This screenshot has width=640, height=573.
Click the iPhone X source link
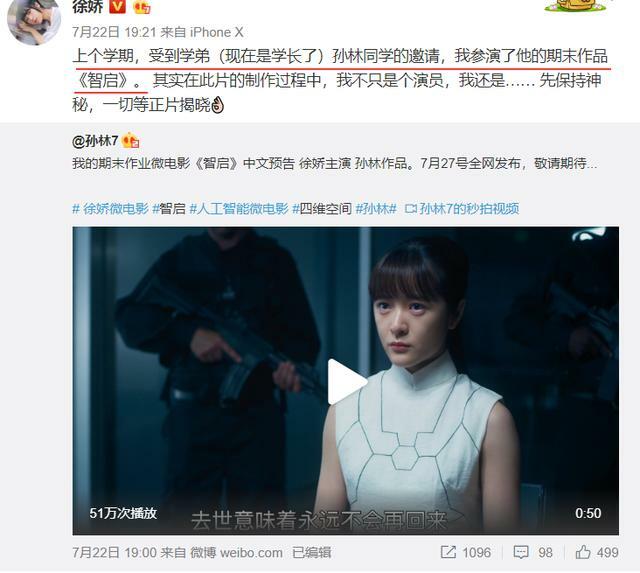point(217,32)
